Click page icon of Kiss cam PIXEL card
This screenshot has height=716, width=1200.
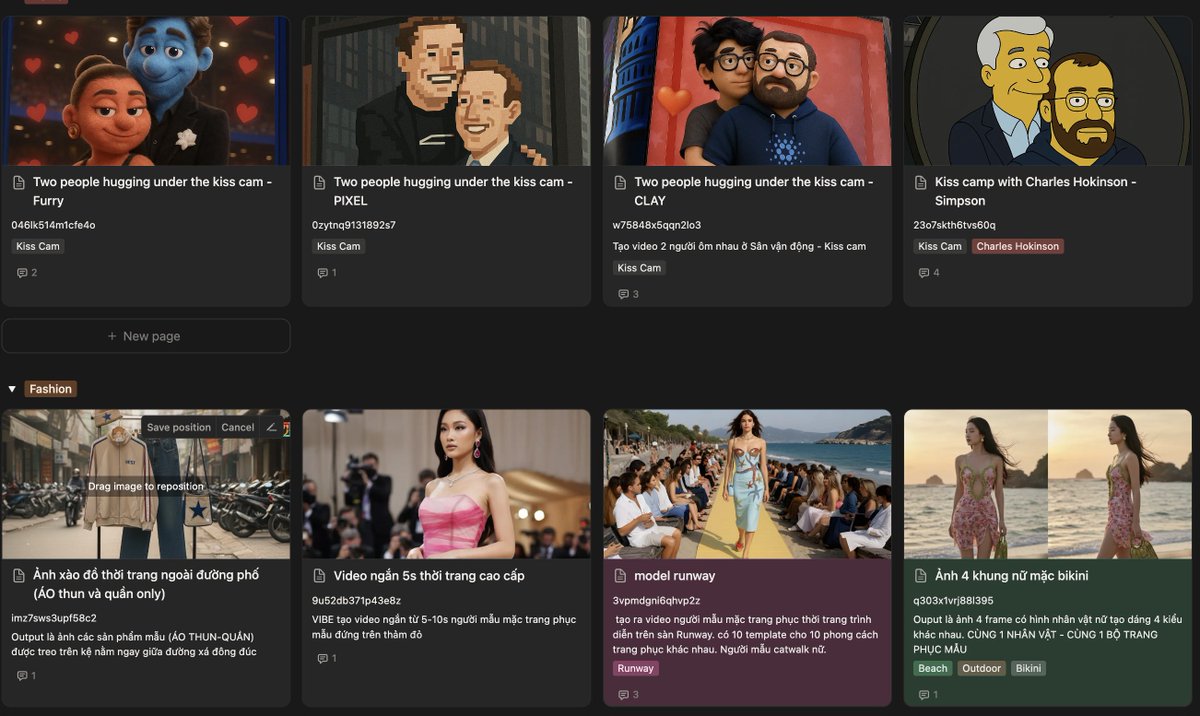(x=320, y=183)
